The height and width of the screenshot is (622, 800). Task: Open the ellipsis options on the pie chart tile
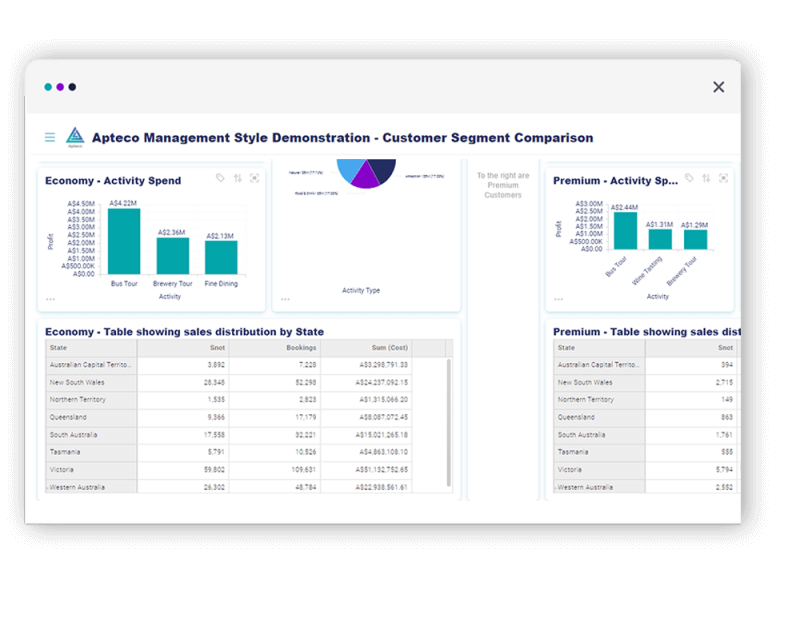(x=285, y=298)
